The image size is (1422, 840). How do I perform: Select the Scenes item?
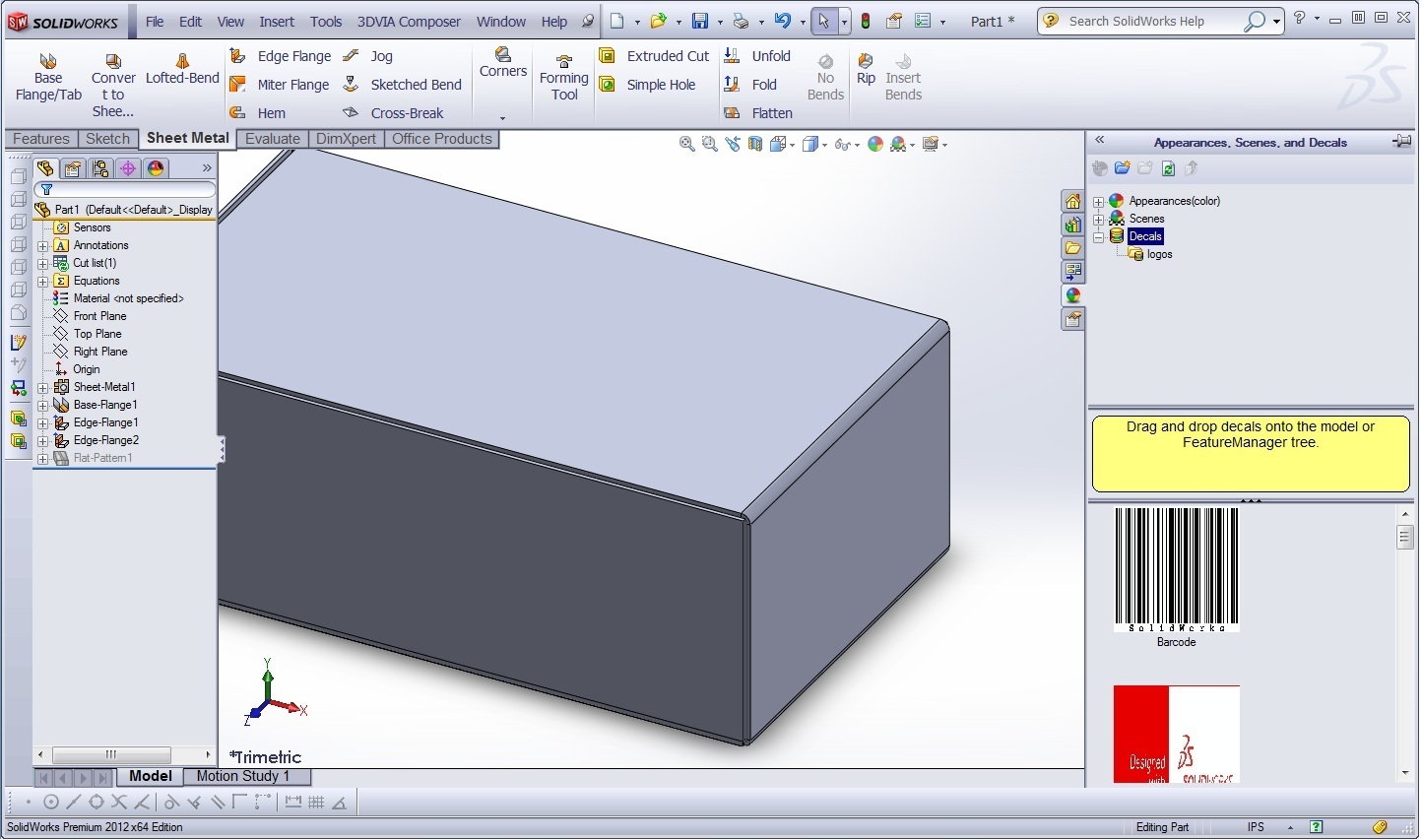pos(1146,220)
